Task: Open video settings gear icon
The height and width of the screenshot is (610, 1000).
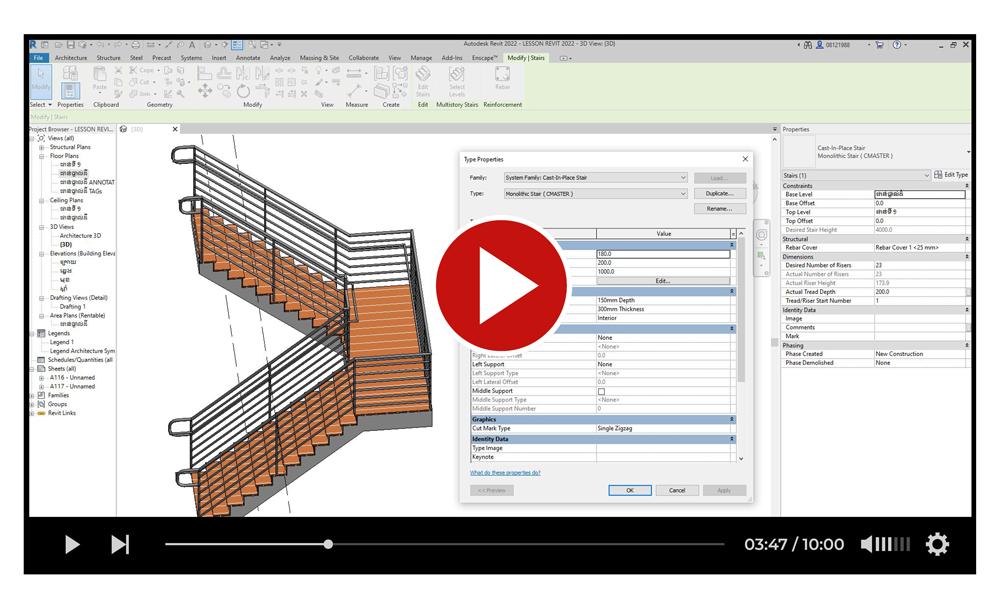Action: tap(937, 544)
